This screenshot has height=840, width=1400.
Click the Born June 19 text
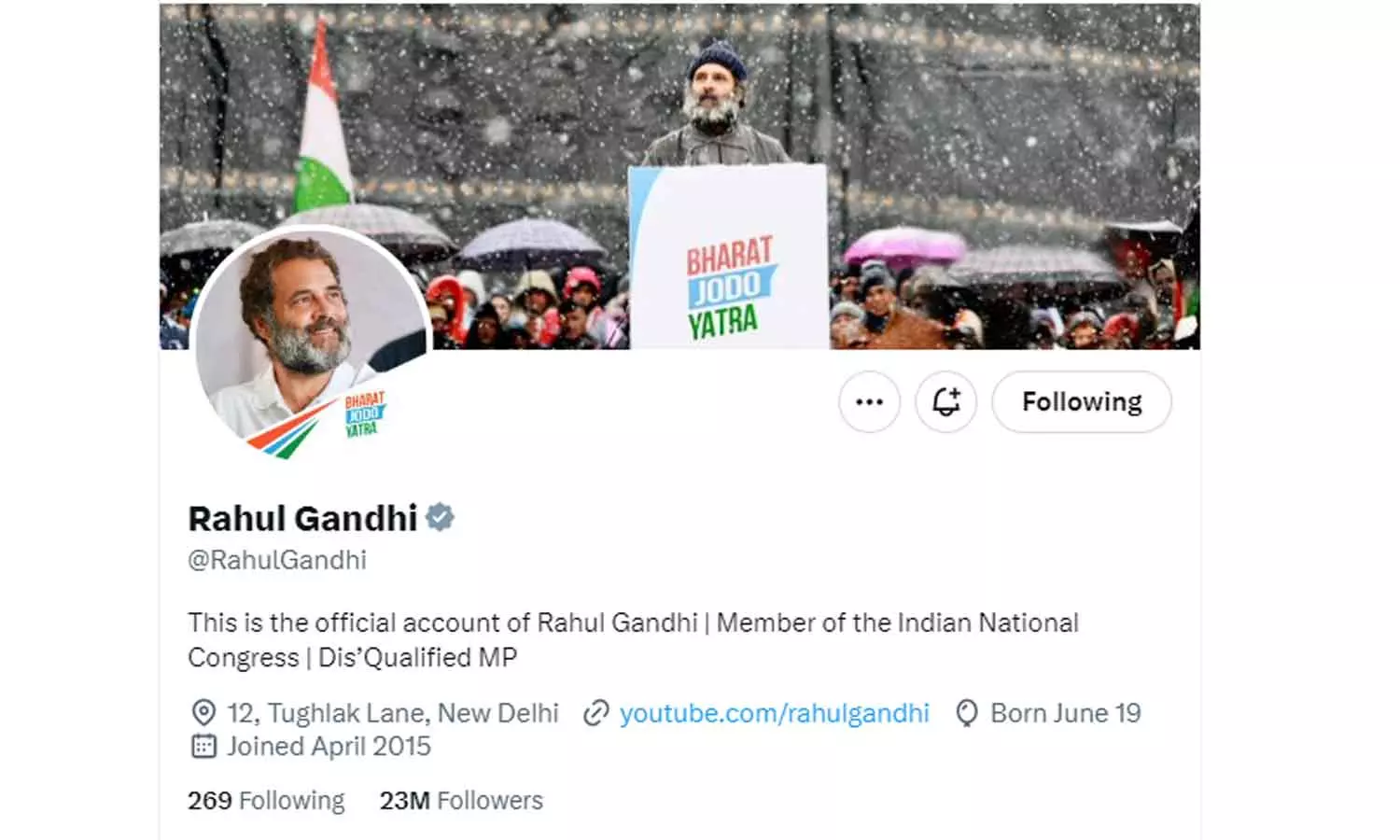point(1066,713)
